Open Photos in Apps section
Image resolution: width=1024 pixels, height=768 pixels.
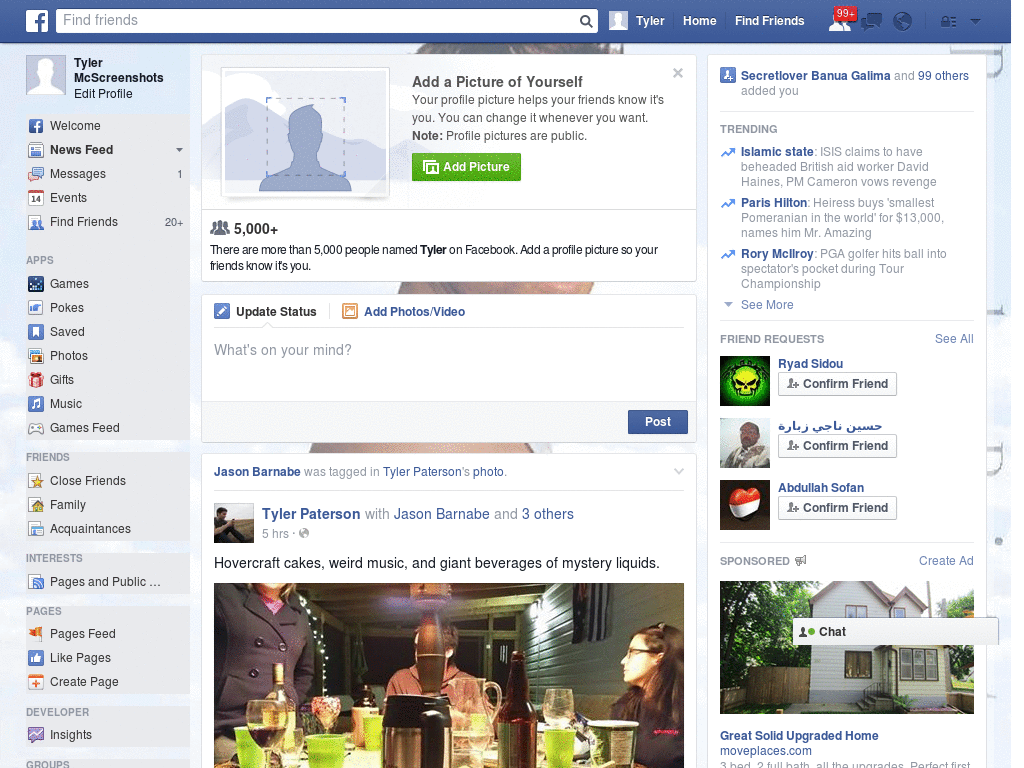point(108,356)
